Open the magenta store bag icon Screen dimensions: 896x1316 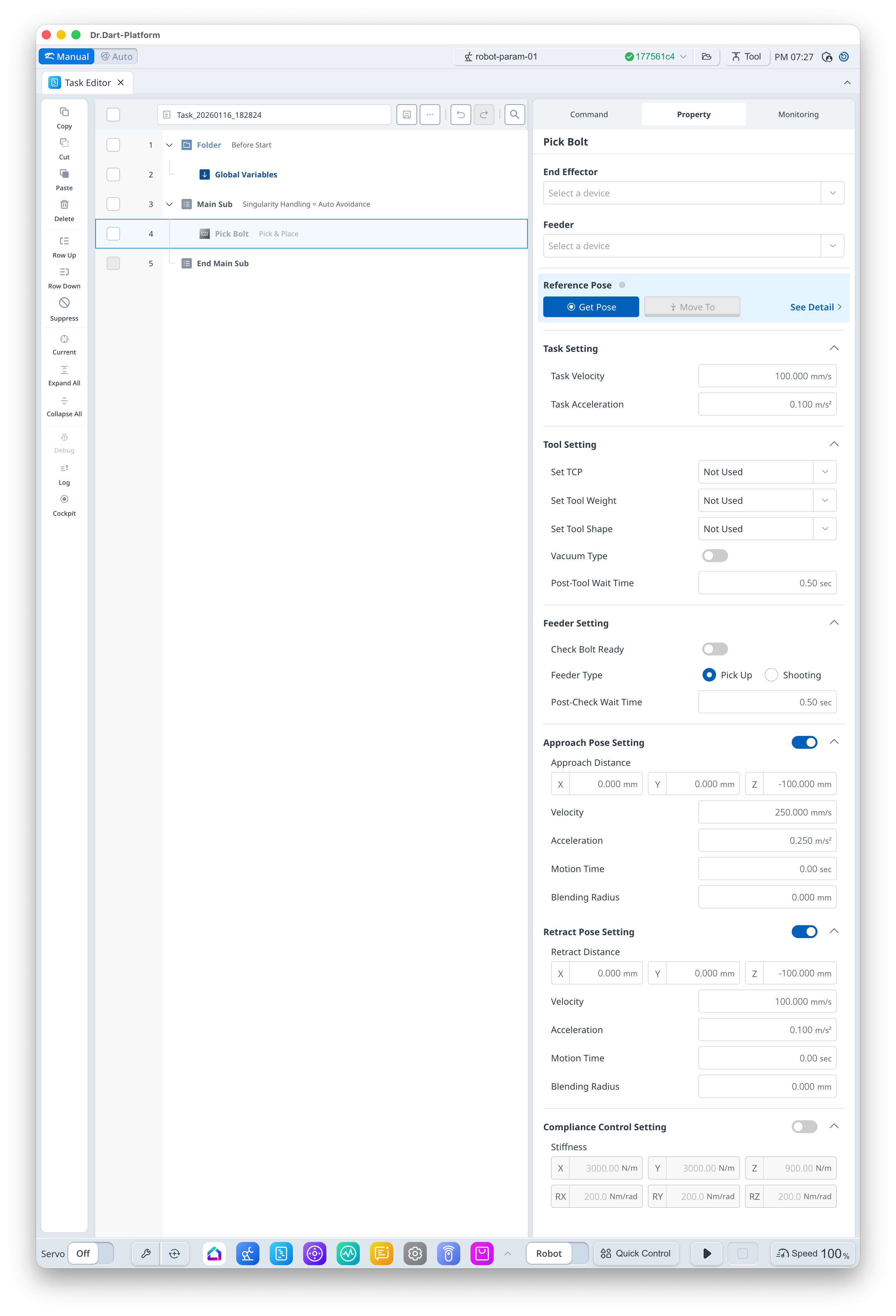pos(482,1253)
